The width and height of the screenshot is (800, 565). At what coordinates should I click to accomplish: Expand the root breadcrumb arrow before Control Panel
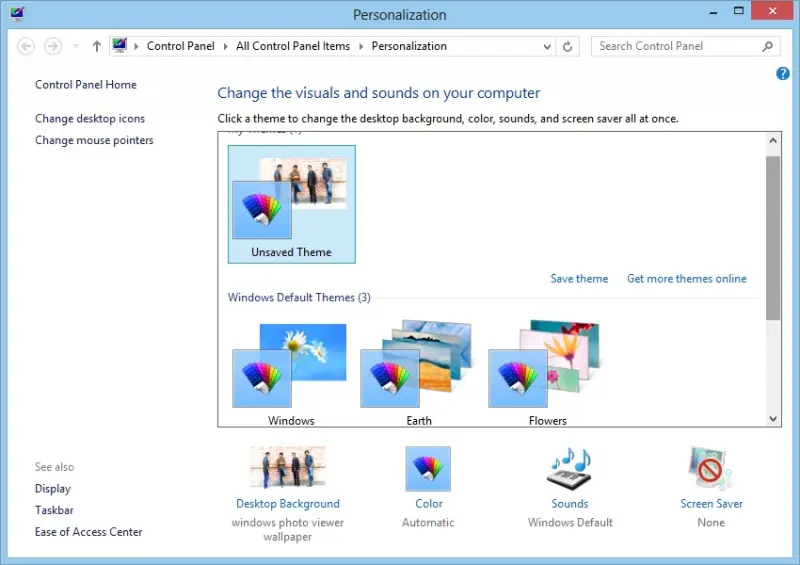coord(136,46)
